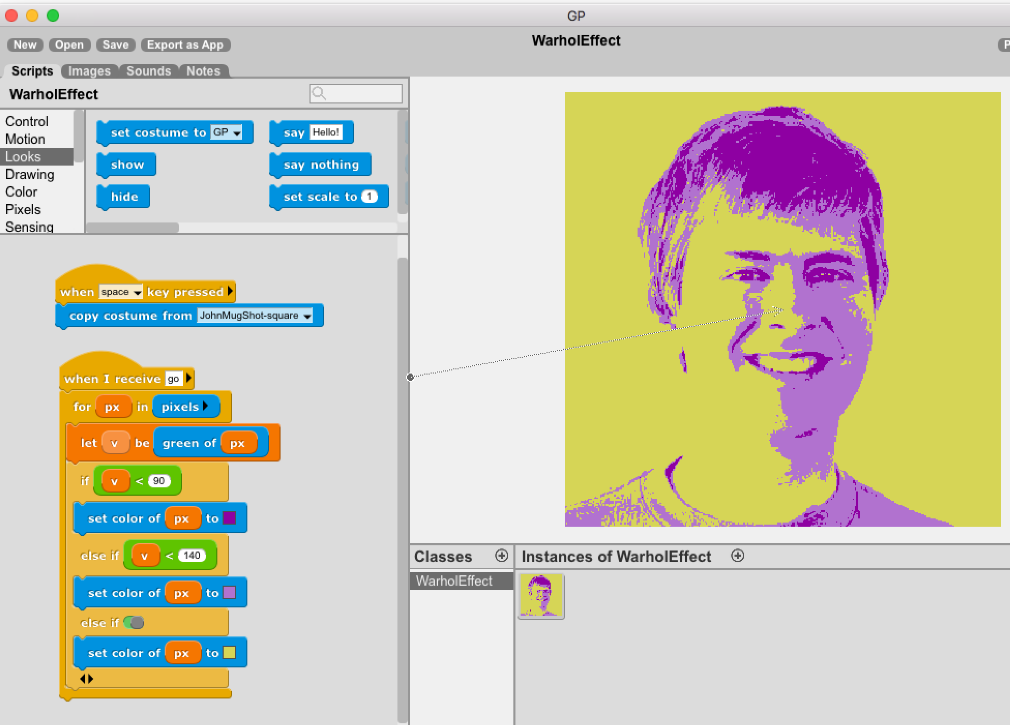The height and width of the screenshot is (725, 1010).
Task: Open the costume GP dropdown
Action: pos(226,132)
